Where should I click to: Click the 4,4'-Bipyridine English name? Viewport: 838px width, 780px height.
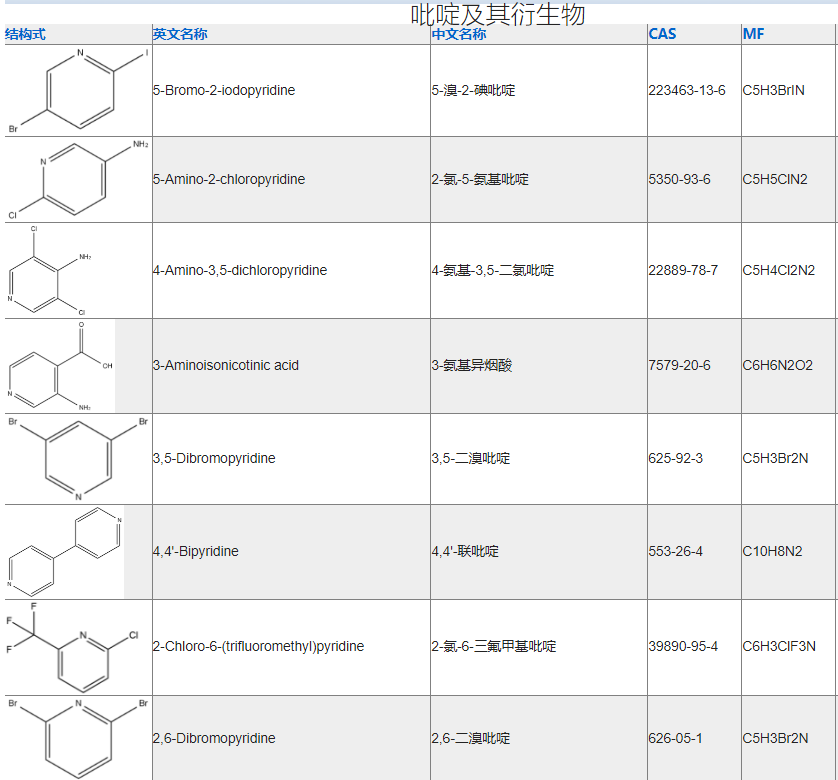[x=196, y=552]
